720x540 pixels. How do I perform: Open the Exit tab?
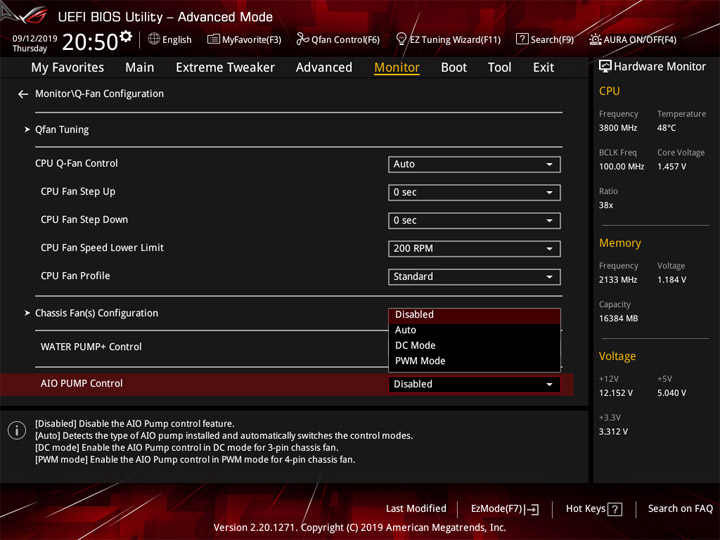tap(543, 68)
